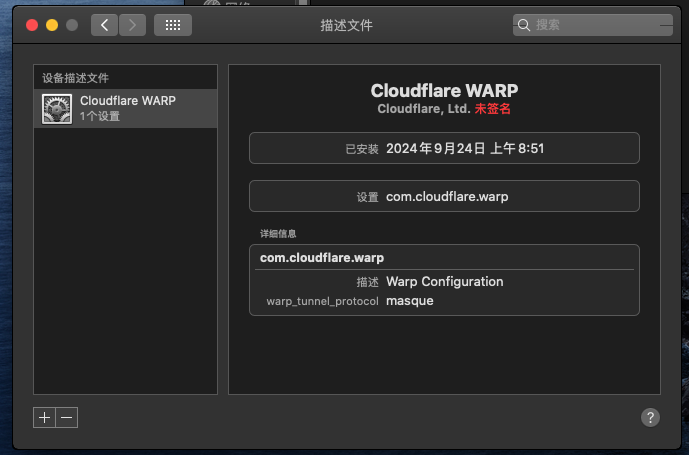The height and width of the screenshot is (455, 689).
Task: Go back with the left chevron button
Action: pos(104,24)
